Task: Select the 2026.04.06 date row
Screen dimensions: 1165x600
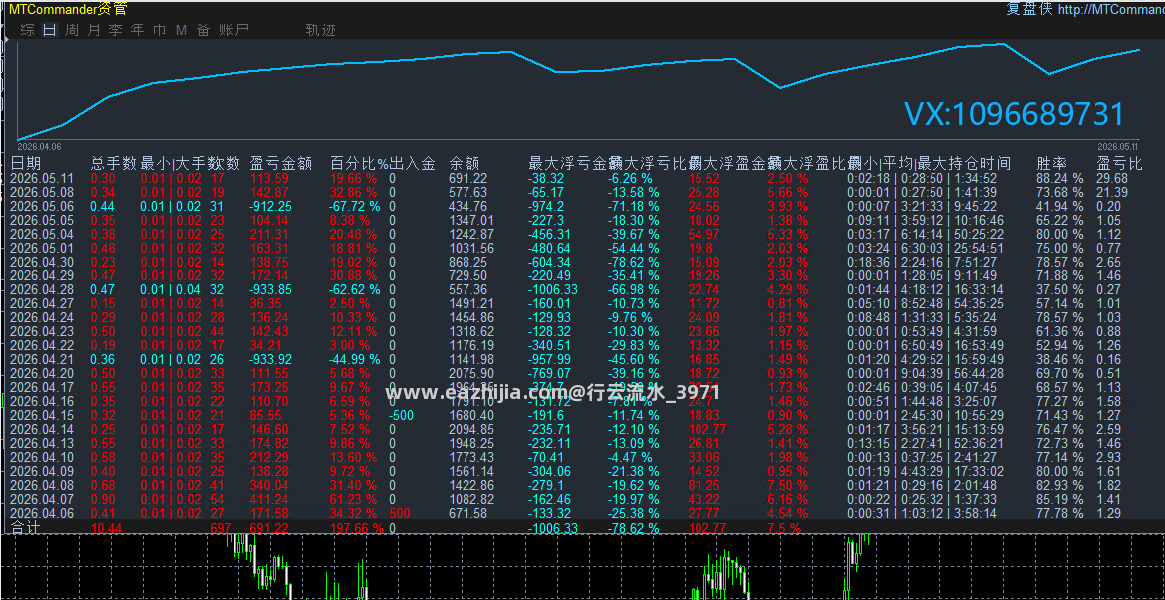Action: point(42,514)
